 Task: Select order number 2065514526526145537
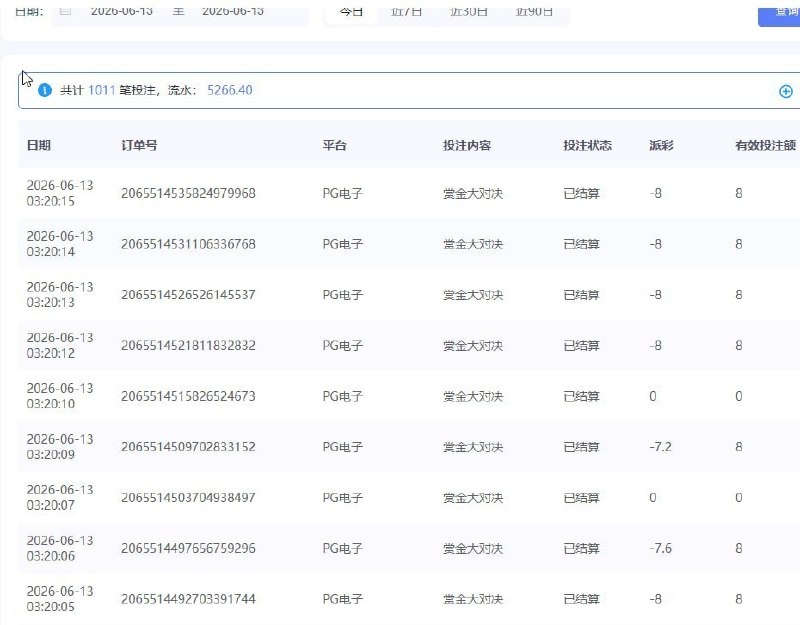pyautogui.click(x=188, y=295)
